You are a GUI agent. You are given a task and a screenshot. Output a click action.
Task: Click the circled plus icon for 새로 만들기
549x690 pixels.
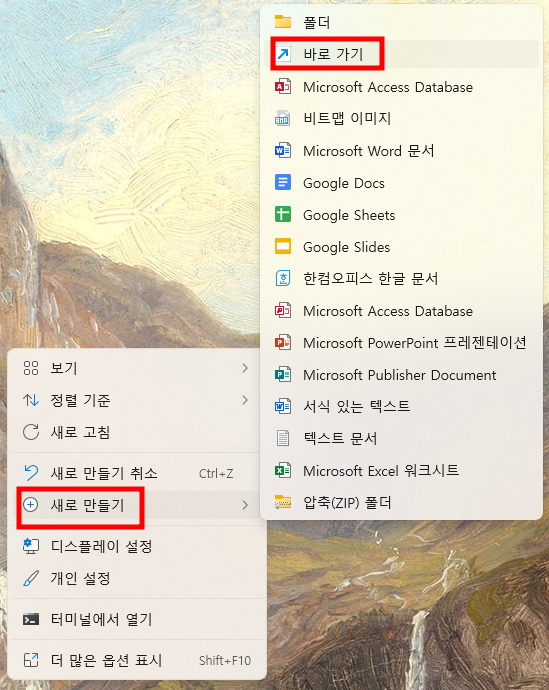click(31, 505)
